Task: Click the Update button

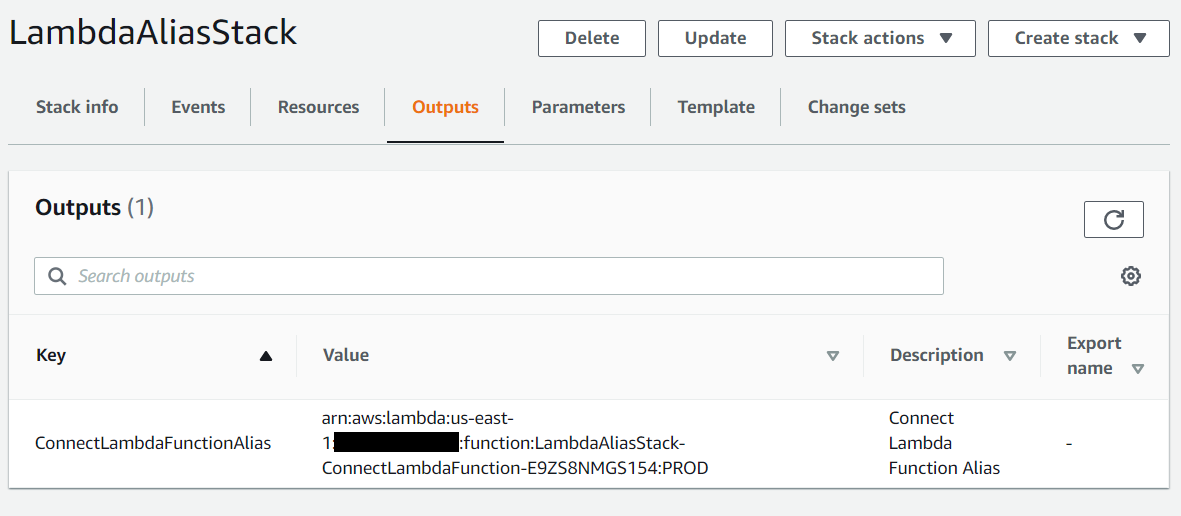Action: (x=715, y=38)
